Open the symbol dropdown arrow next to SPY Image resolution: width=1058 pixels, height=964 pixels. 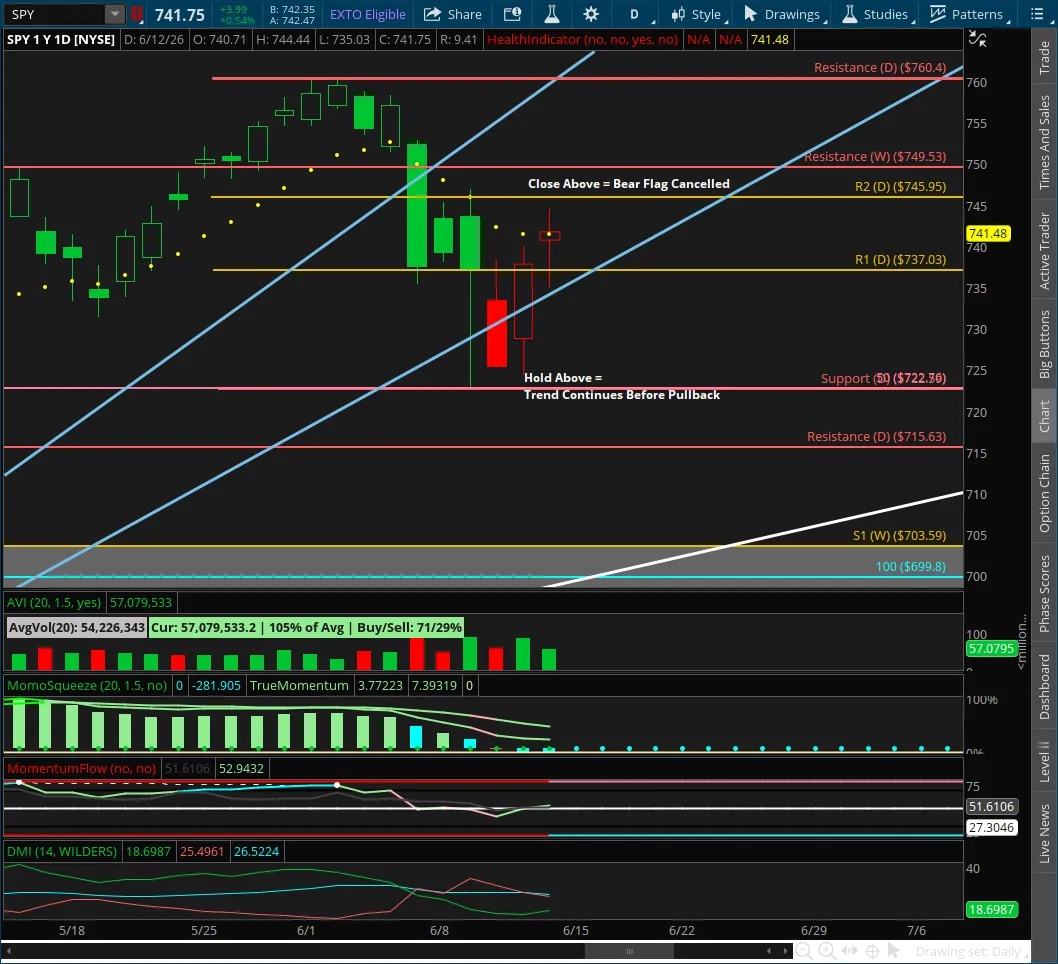(115, 13)
